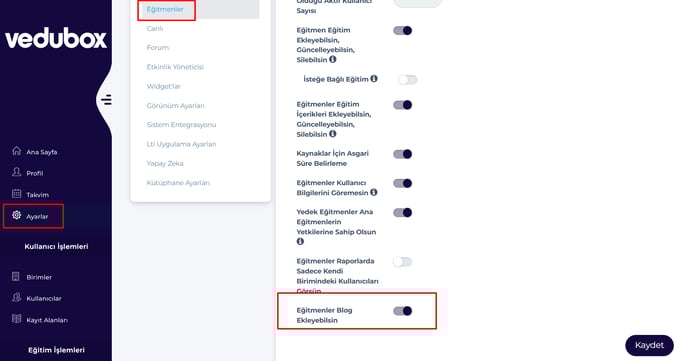Click the Kayıt Alanları book icon
Viewport: 688px width, 361px height.
click(16, 319)
